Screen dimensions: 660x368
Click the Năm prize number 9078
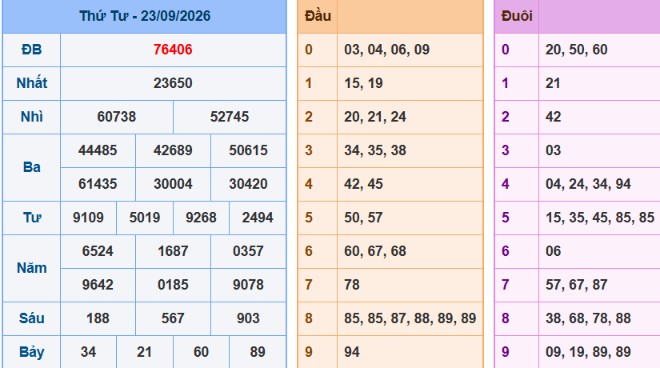pyautogui.click(x=248, y=285)
